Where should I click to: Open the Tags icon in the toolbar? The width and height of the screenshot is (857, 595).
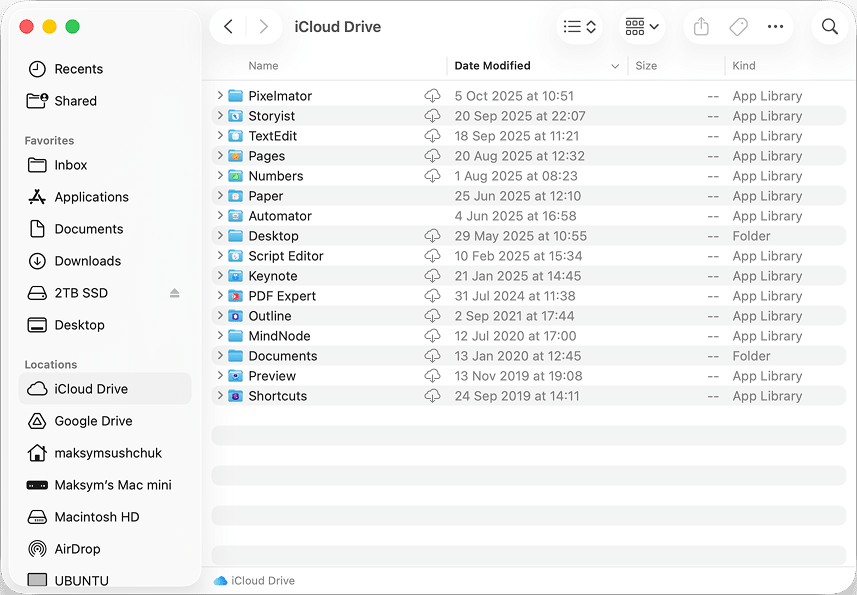click(x=739, y=27)
